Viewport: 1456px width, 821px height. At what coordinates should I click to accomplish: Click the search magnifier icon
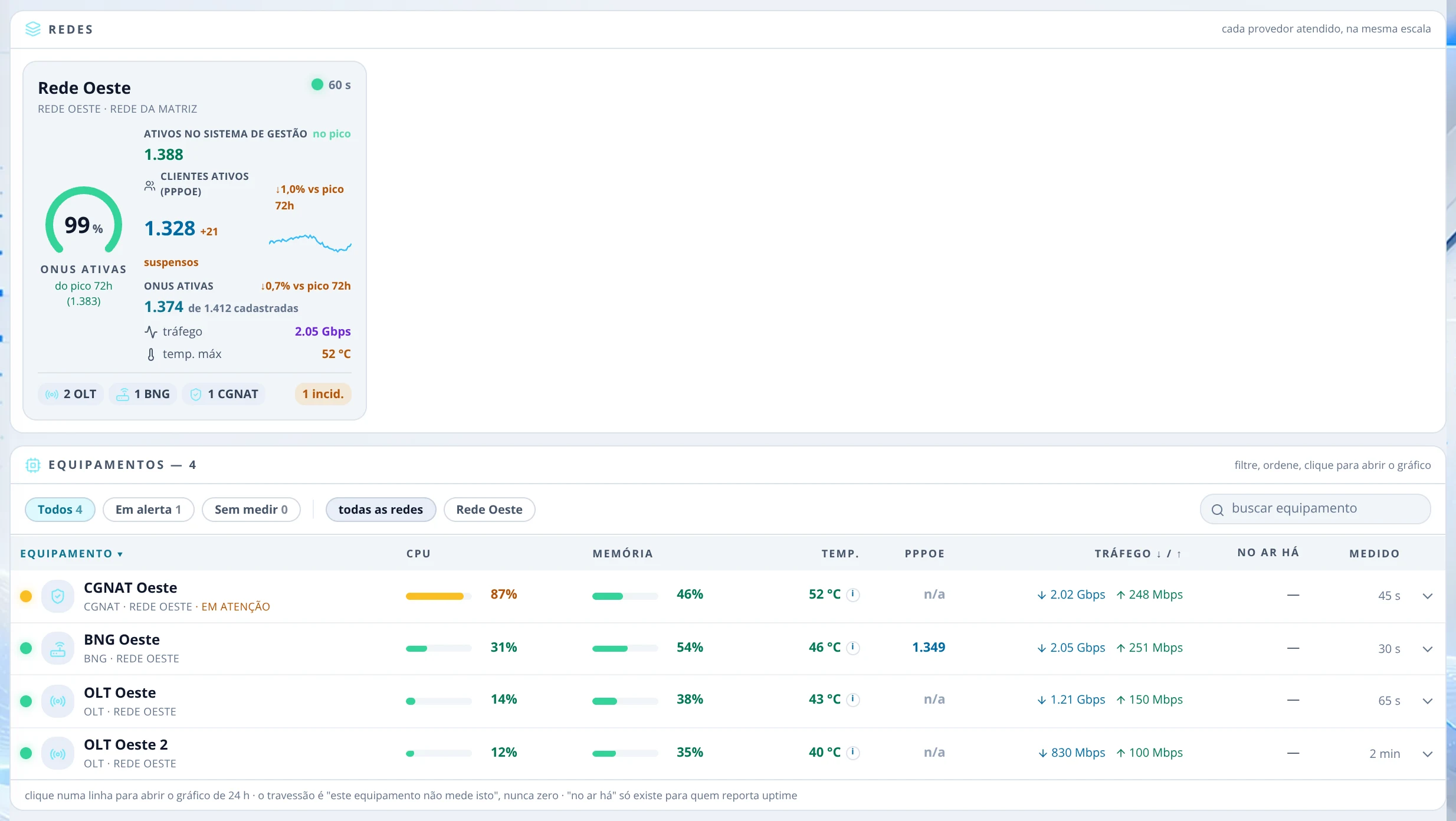[1218, 510]
